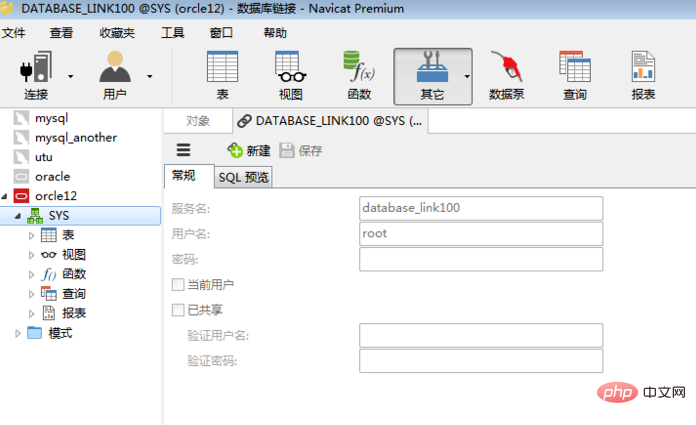The image size is (696, 425).
Task: Click the 新建 button label
Action: coord(258,151)
